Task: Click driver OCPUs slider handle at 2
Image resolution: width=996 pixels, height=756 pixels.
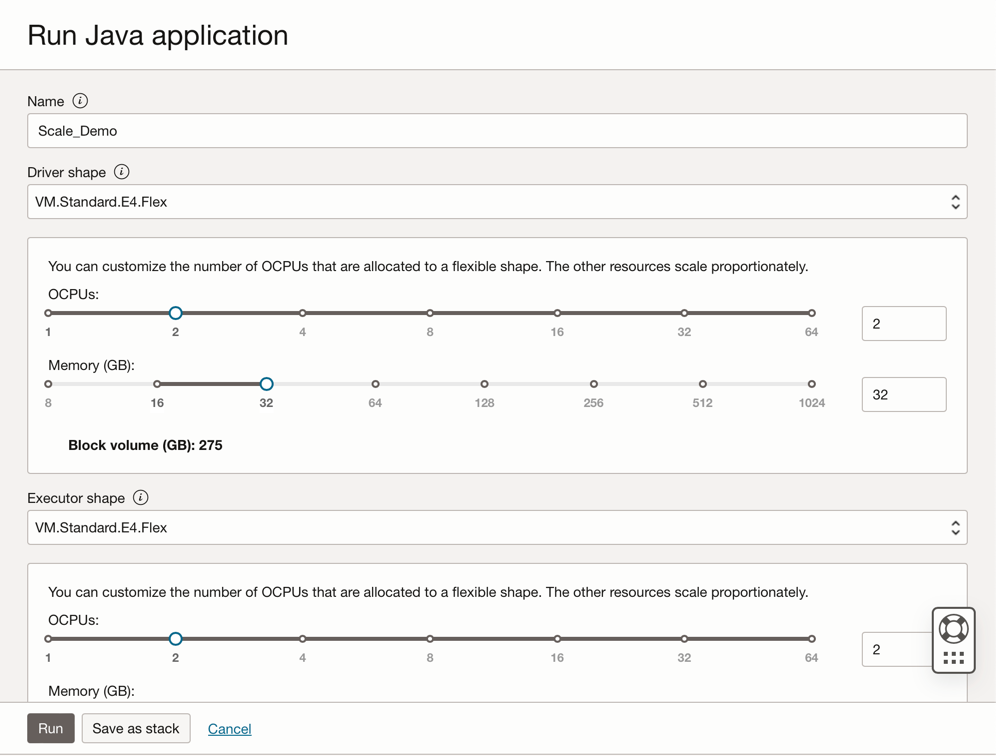Action: (x=176, y=313)
